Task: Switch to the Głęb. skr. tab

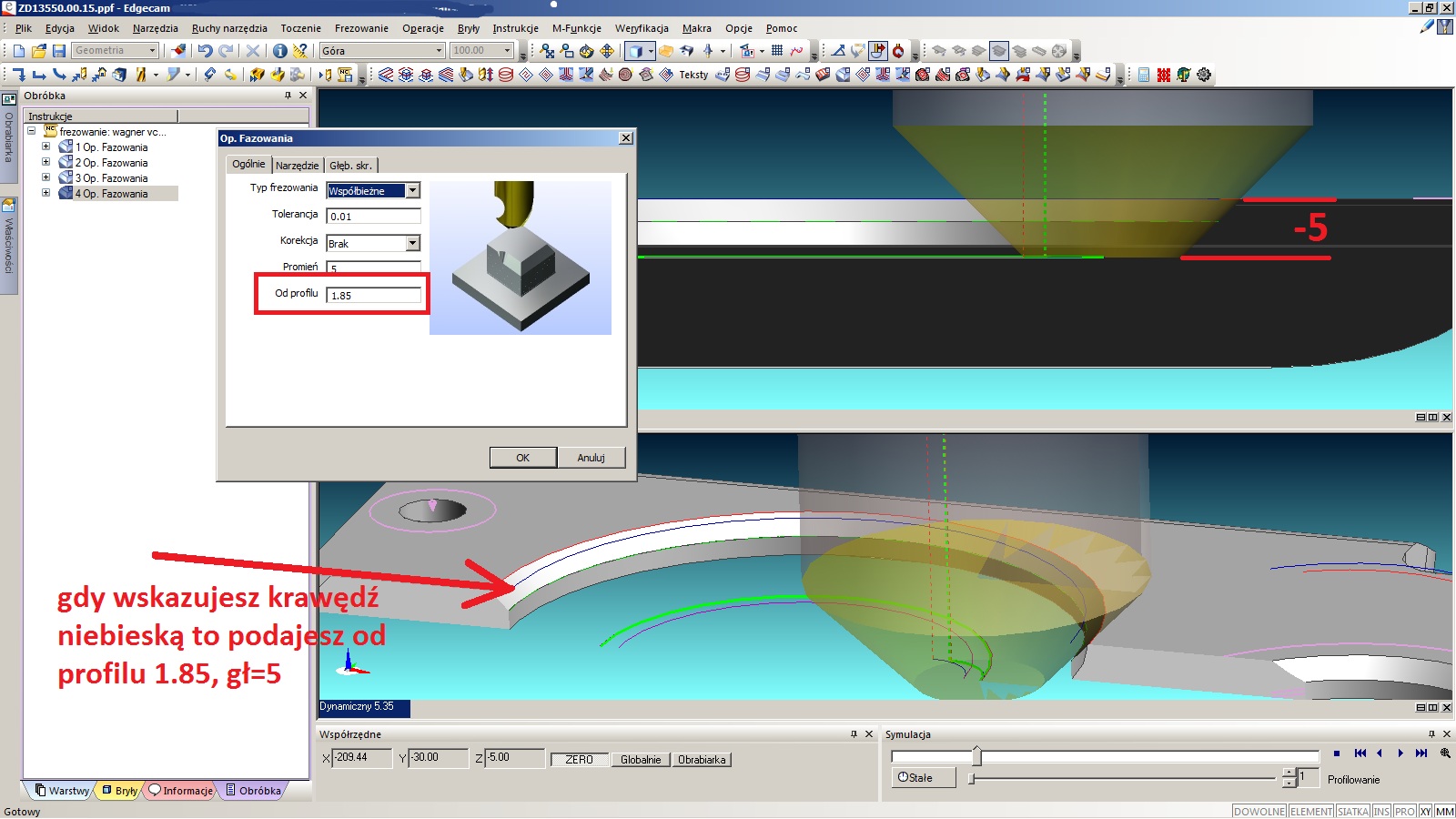Action: tap(350, 166)
